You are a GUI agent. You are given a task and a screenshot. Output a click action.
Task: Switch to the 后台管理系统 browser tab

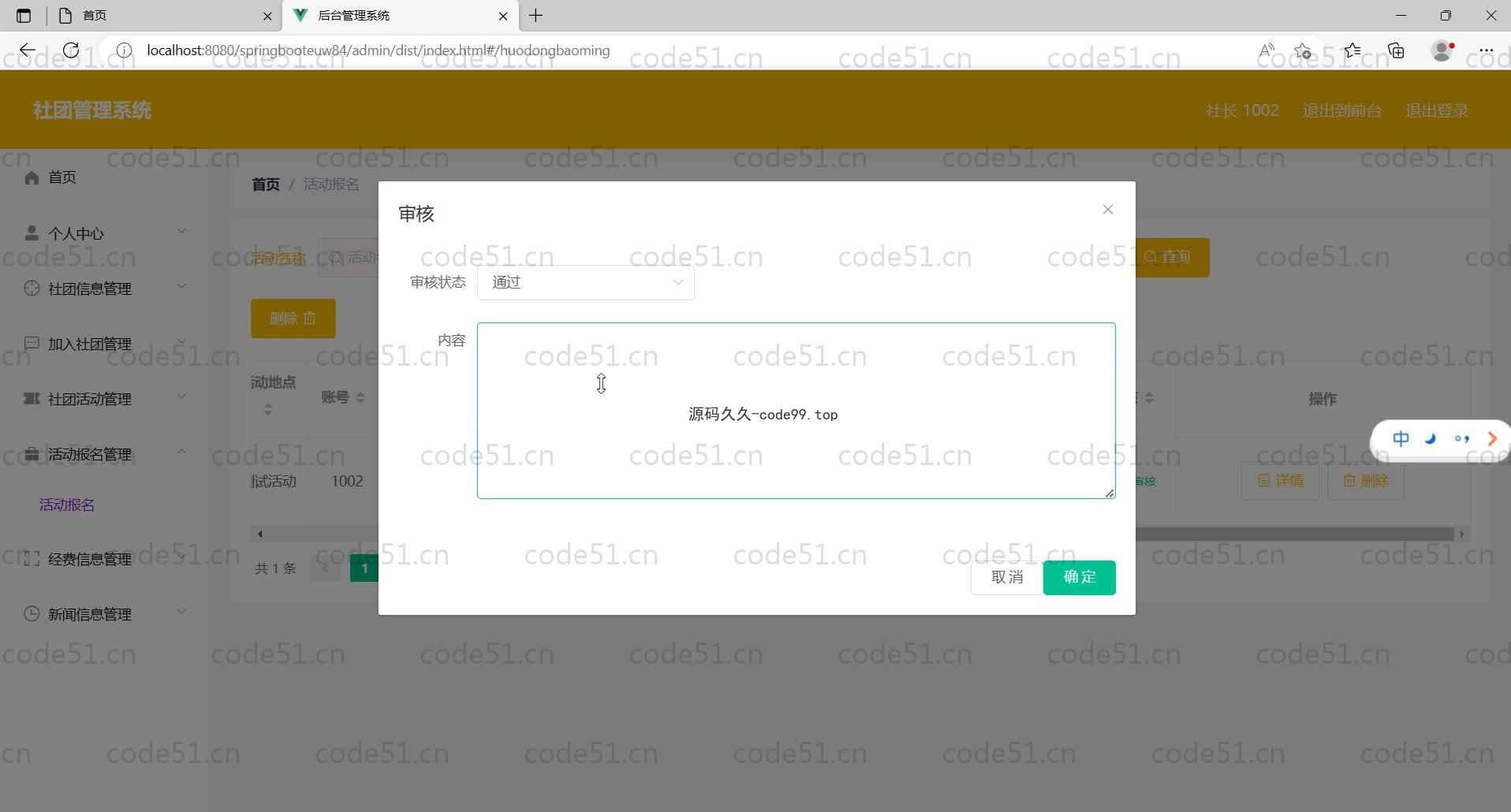point(400,16)
